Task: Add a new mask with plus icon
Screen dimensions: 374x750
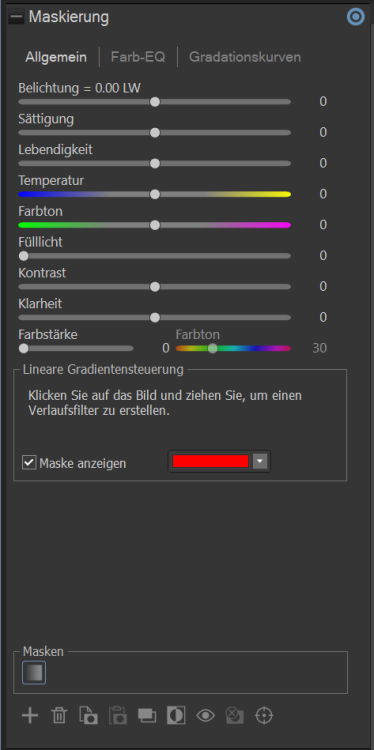Action: coord(30,716)
